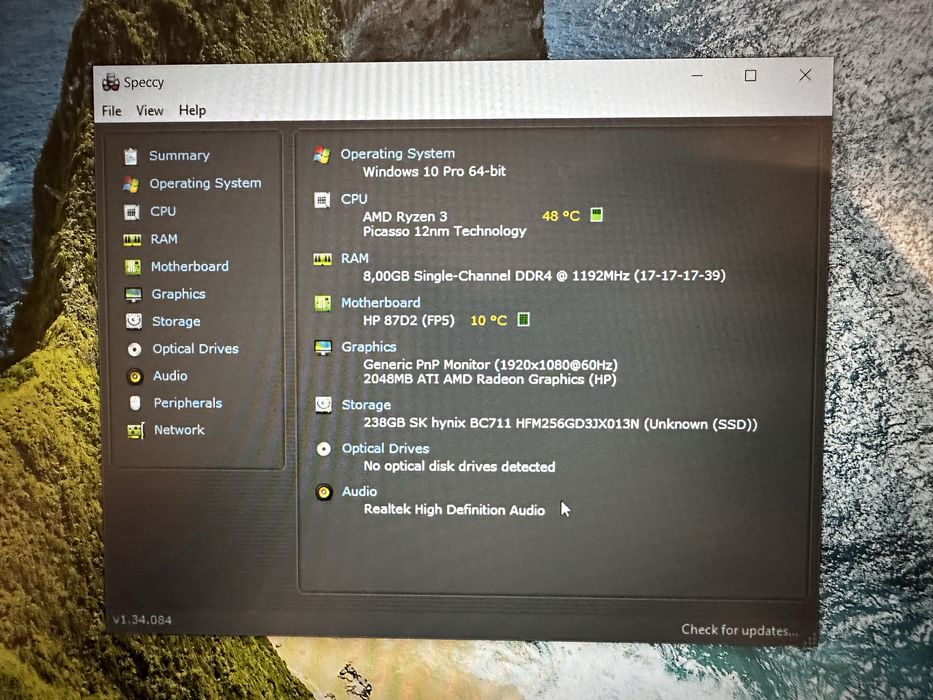
Task: Click the AMD Ryzen 3 text
Action: coord(405,217)
